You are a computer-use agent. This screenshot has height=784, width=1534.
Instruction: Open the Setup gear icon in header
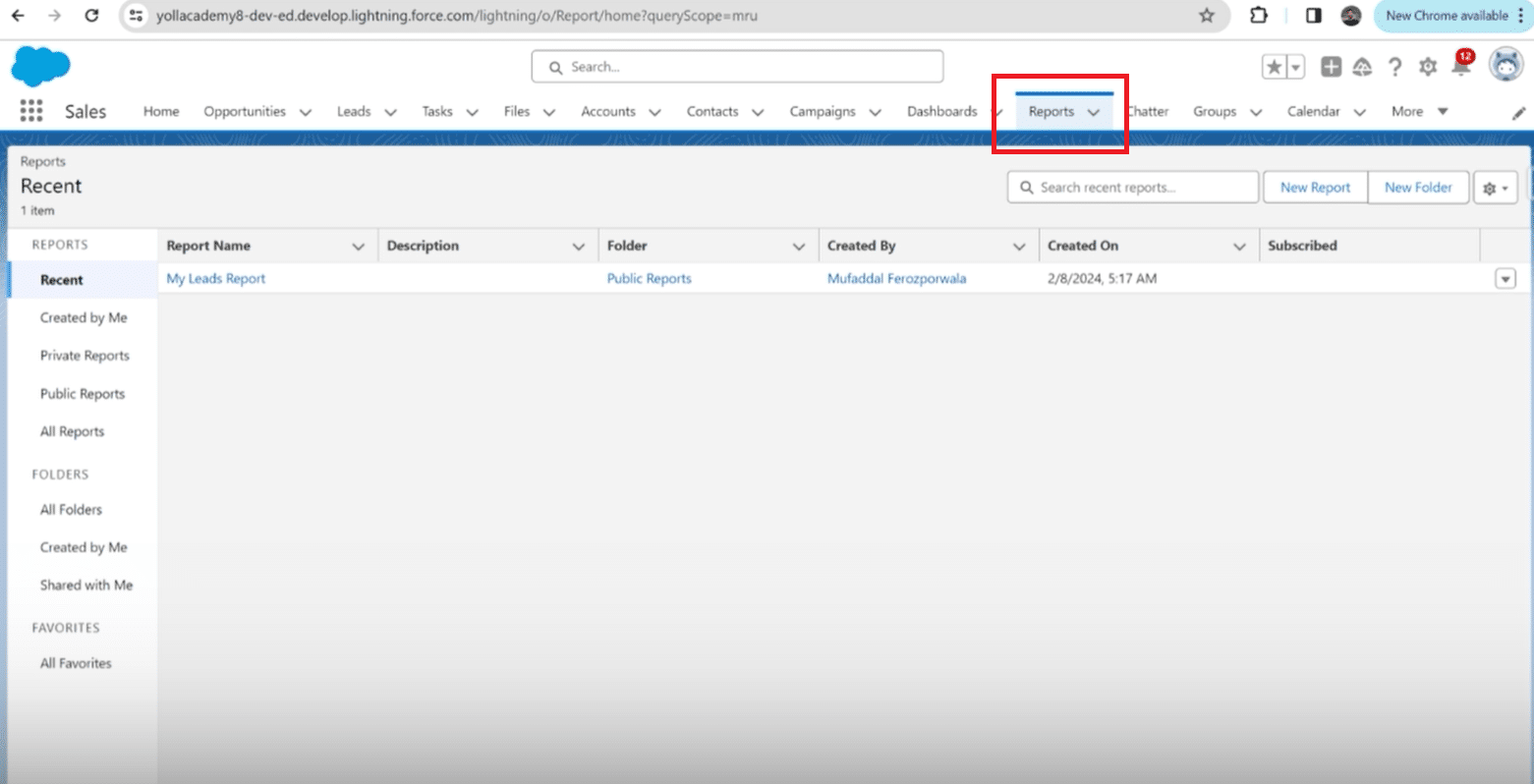coord(1428,67)
